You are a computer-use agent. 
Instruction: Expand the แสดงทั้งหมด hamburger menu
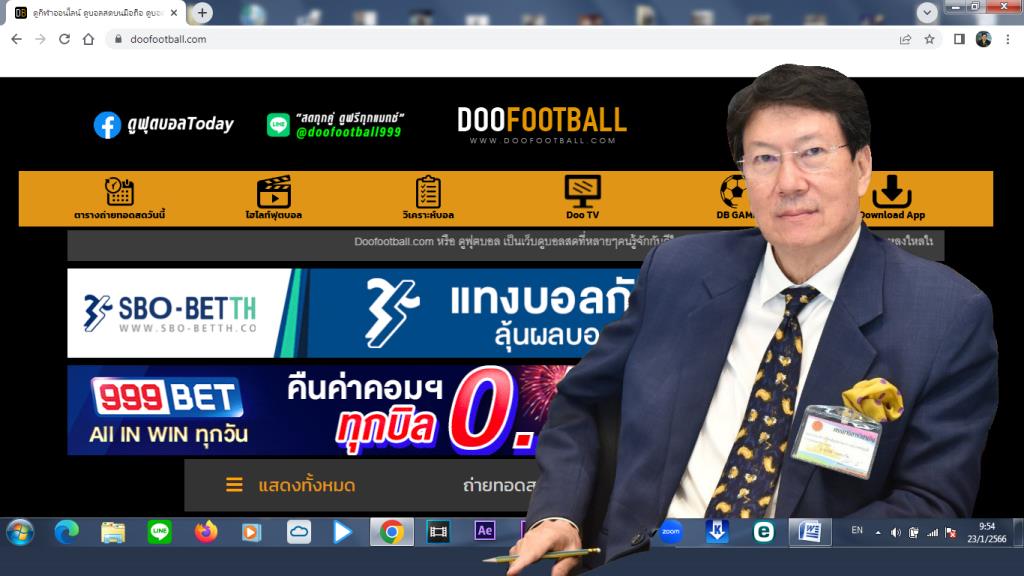click(x=232, y=485)
